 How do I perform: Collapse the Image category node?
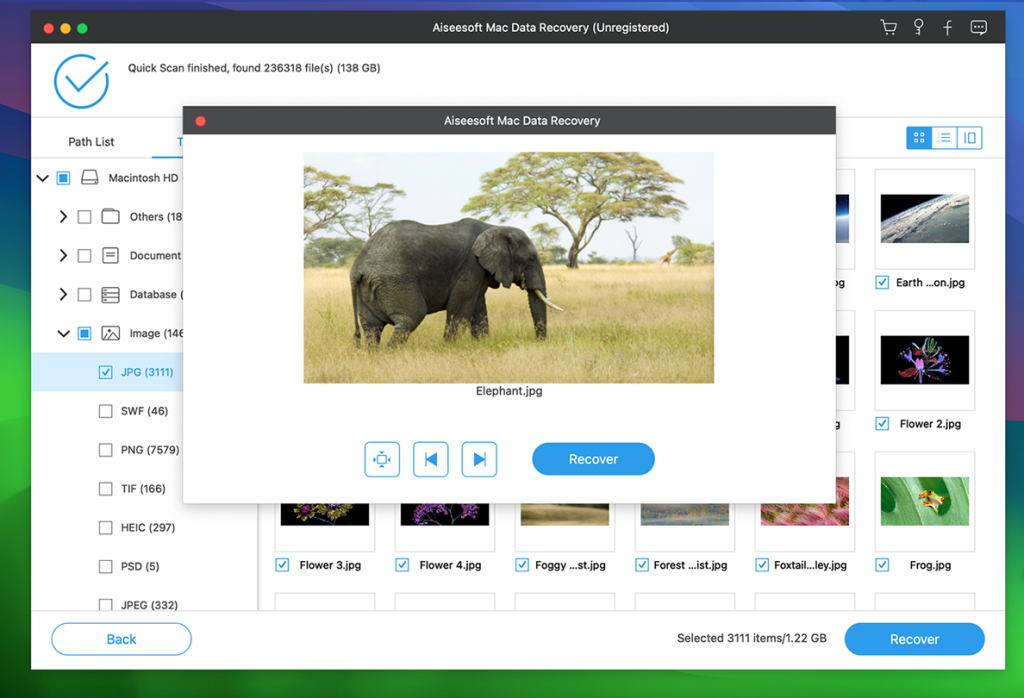click(x=63, y=334)
